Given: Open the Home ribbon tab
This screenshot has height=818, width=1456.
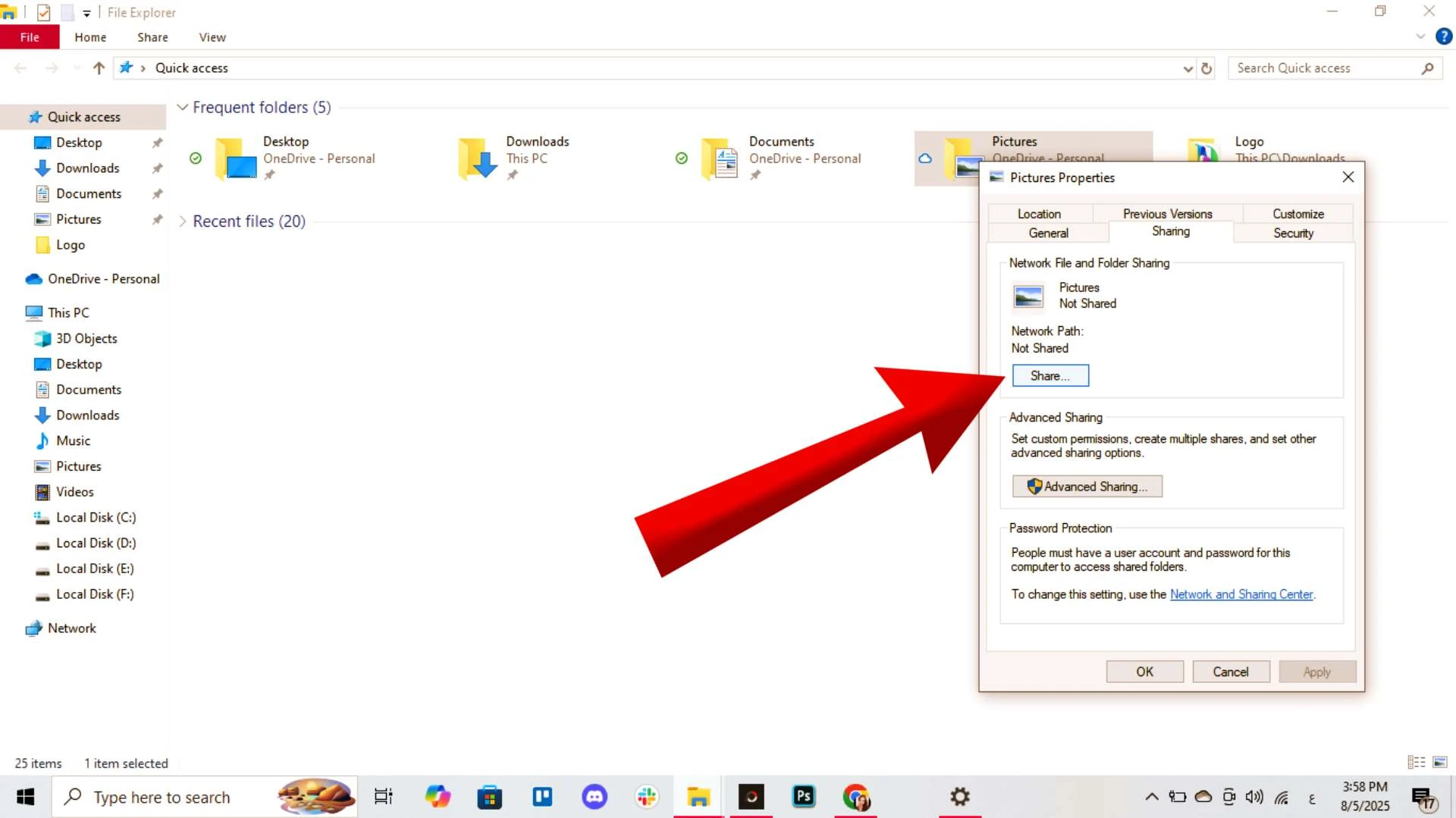Looking at the screenshot, I should [90, 37].
